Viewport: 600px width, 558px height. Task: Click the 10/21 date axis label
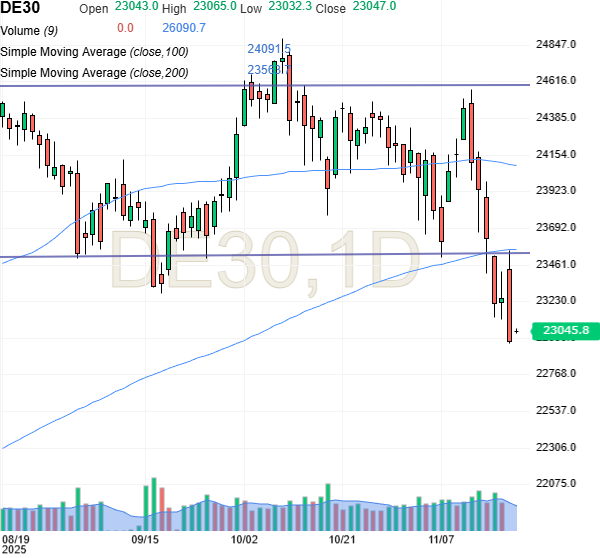tap(343, 539)
